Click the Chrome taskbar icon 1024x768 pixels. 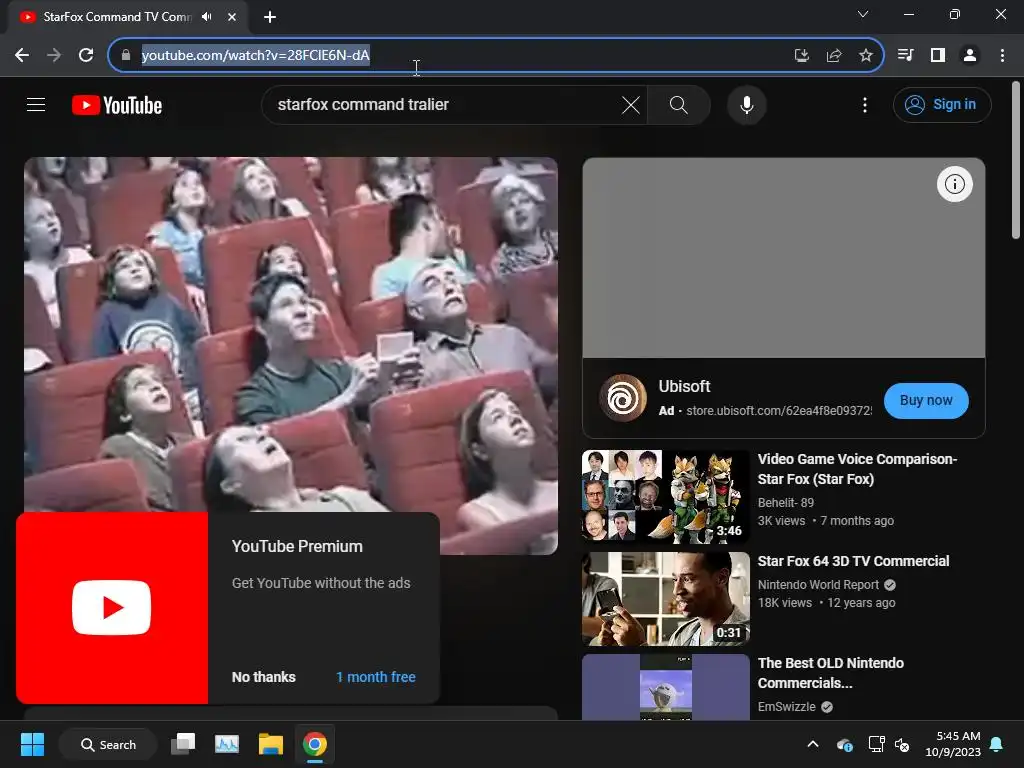tap(315, 744)
